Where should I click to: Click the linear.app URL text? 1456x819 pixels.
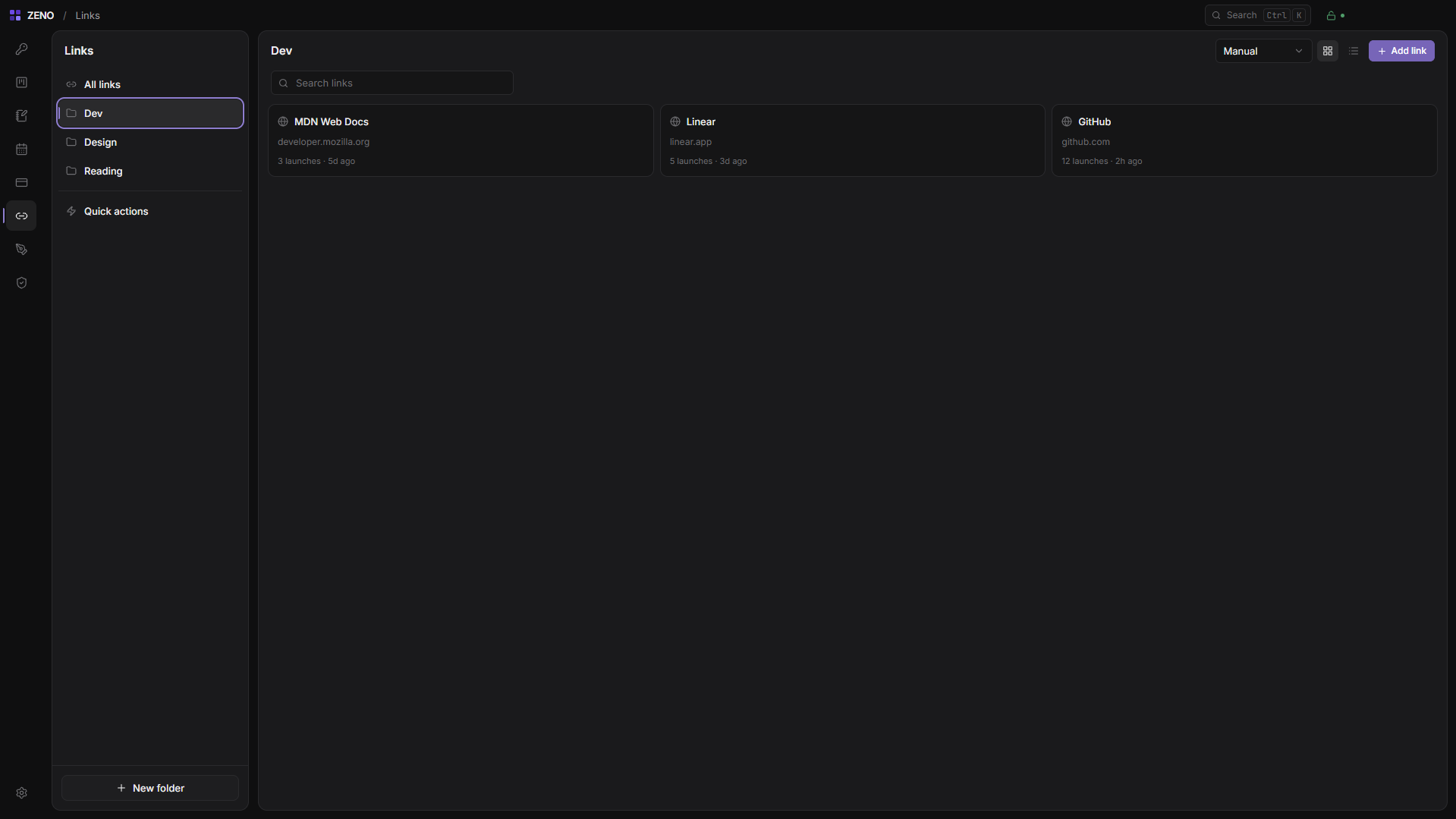coord(690,142)
